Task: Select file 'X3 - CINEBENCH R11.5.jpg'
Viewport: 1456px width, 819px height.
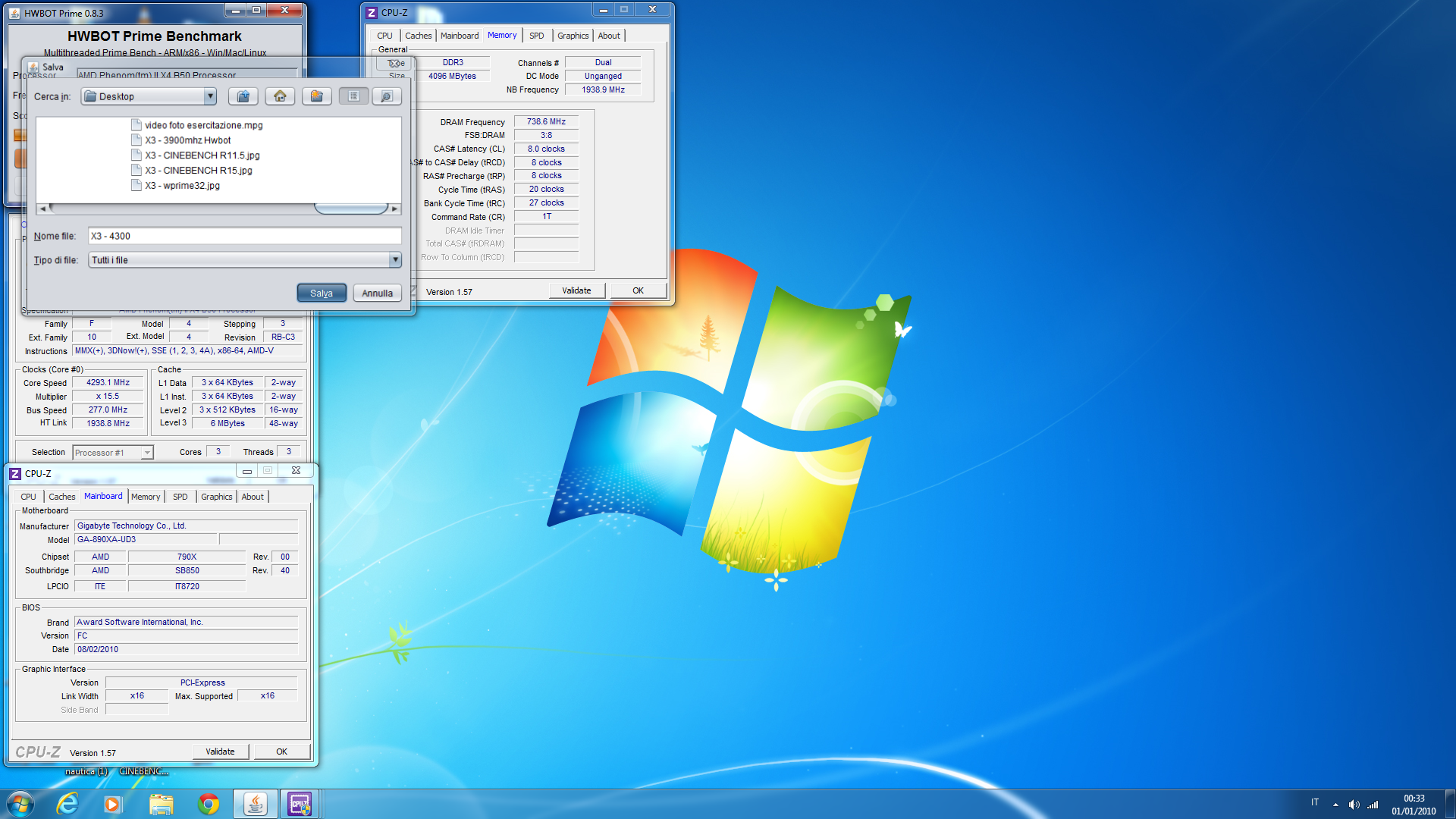Action: click(x=202, y=155)
